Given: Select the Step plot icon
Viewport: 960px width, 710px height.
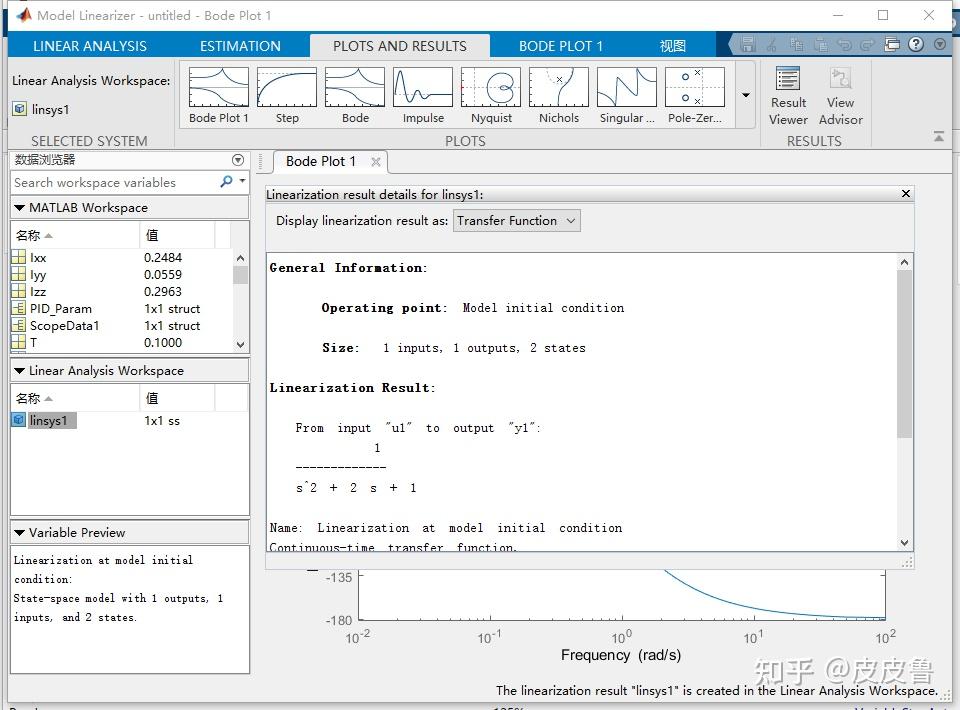Looking at the screenshot, I should pyautogui.click(x=287, y=88).
